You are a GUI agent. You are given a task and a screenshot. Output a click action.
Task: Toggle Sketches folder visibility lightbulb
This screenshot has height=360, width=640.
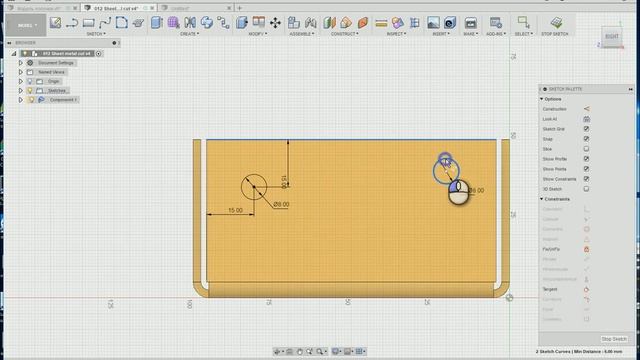coord(30,91)
